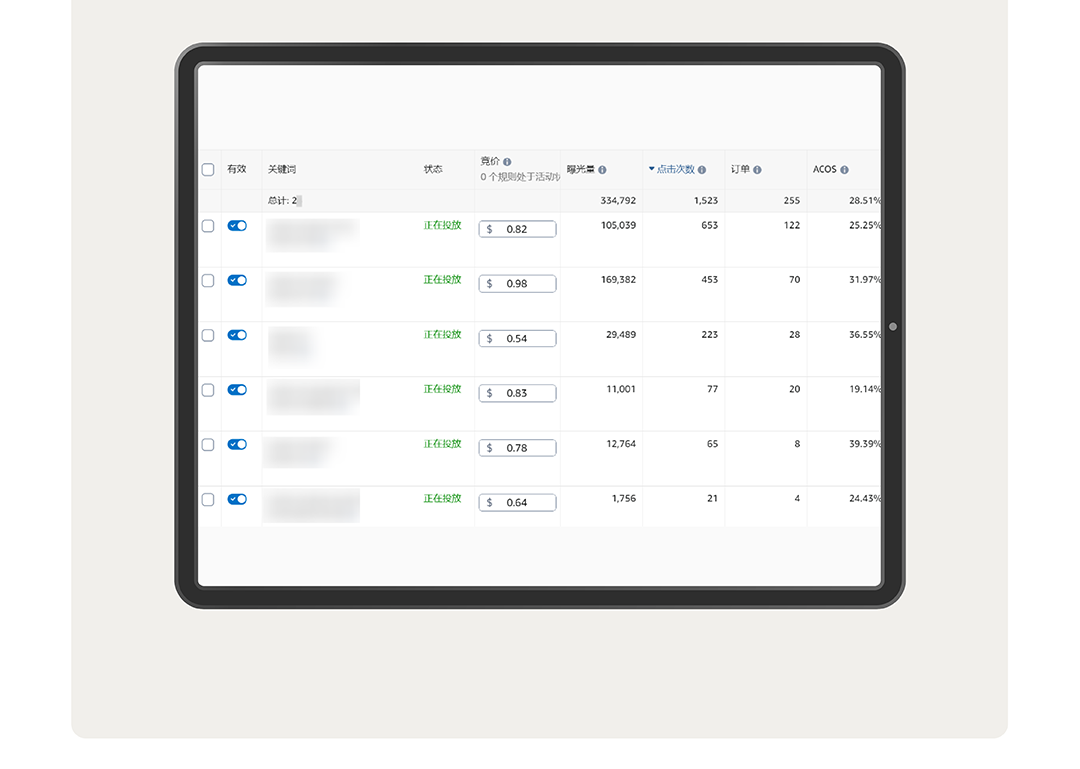Focus the bid field showing 0.64
The width and height of the screenshot is (1080, 769).
coord(517,503)
